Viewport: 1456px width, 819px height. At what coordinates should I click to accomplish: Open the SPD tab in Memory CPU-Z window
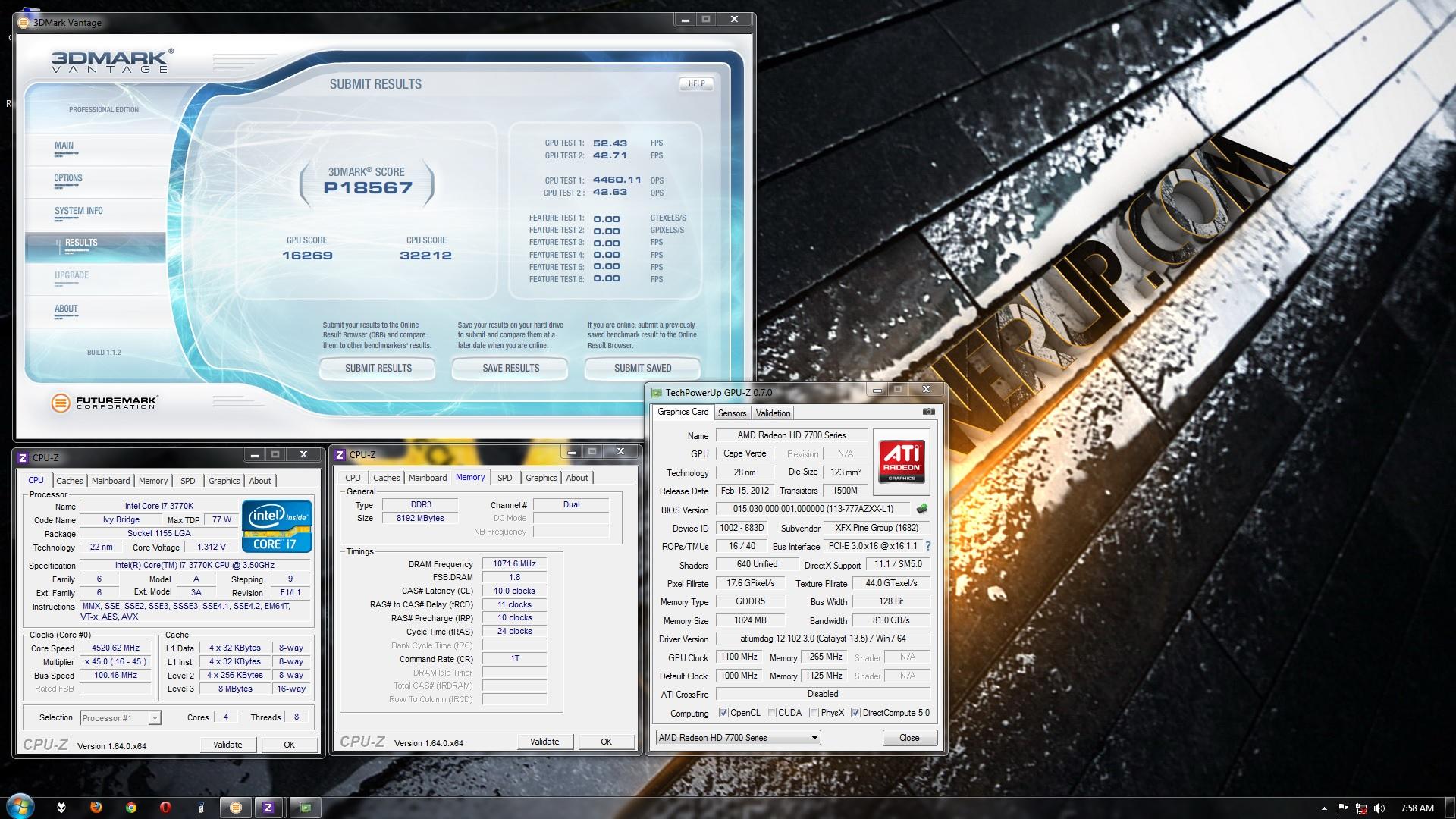[x=505, y=478]
